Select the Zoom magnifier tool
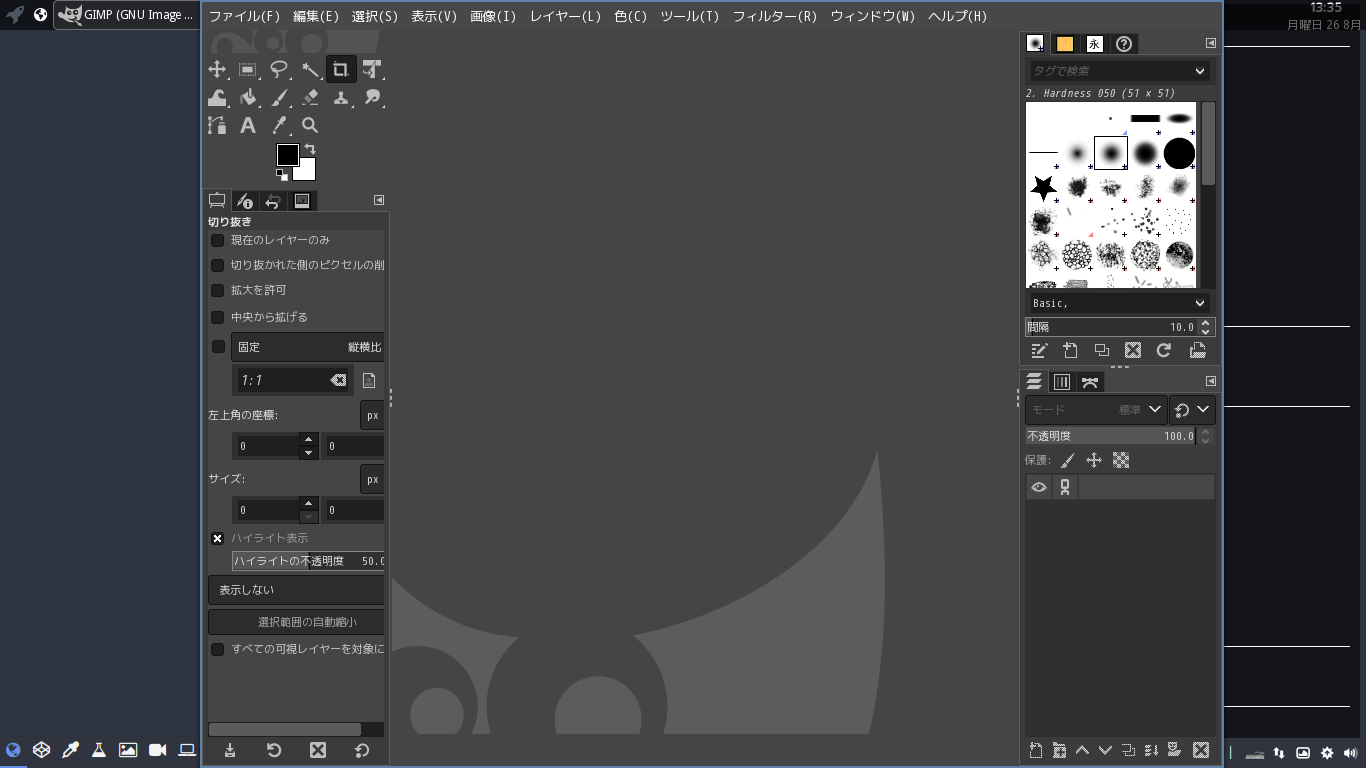This screenshot has height=768, width=1366. [x=310, y=125]
